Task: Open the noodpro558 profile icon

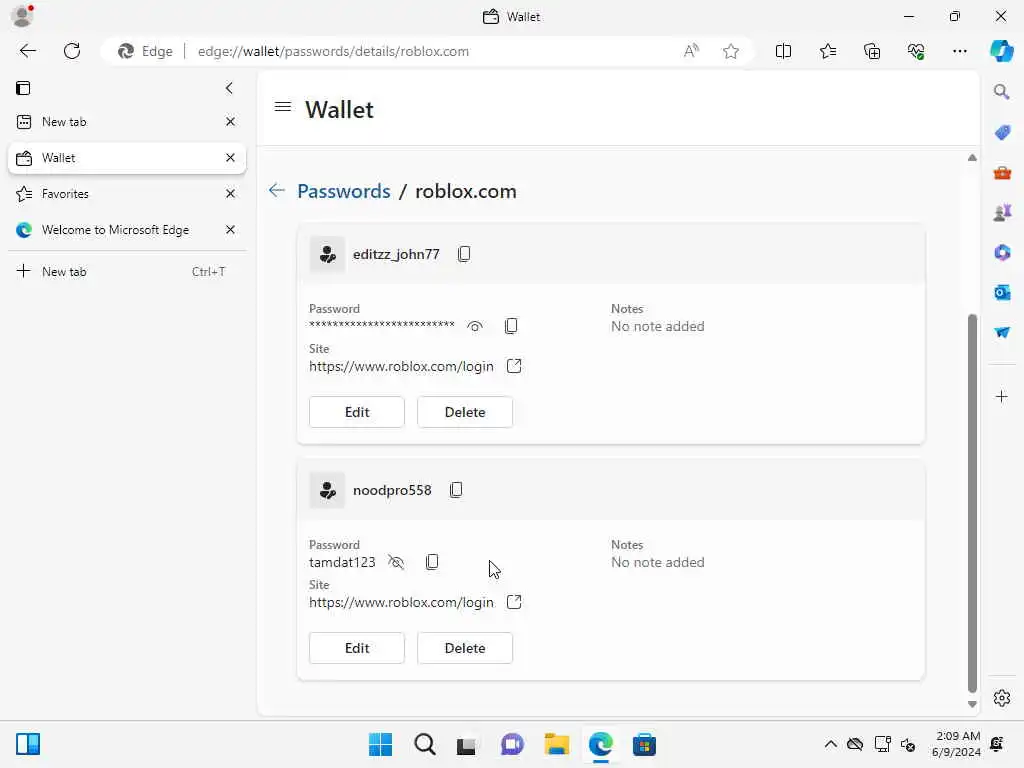Action: pyautogui.click(x=327, y=490)
